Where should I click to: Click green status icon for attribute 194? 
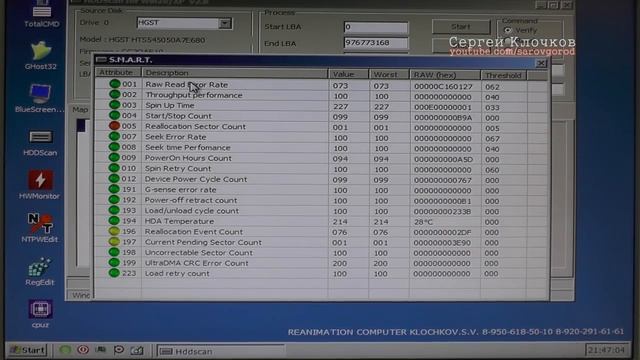(x=114, y=221)
